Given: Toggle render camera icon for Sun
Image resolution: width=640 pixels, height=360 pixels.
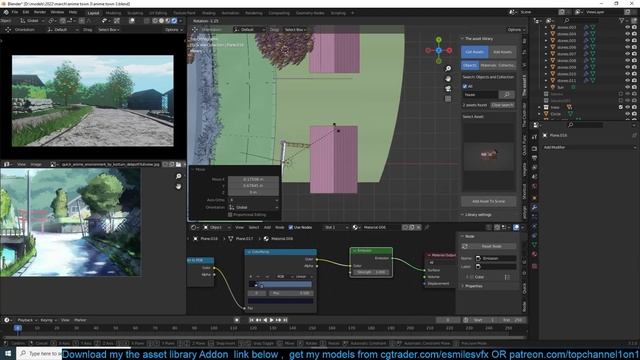Looking at the screenshot, I should click(x=634, y=87).
